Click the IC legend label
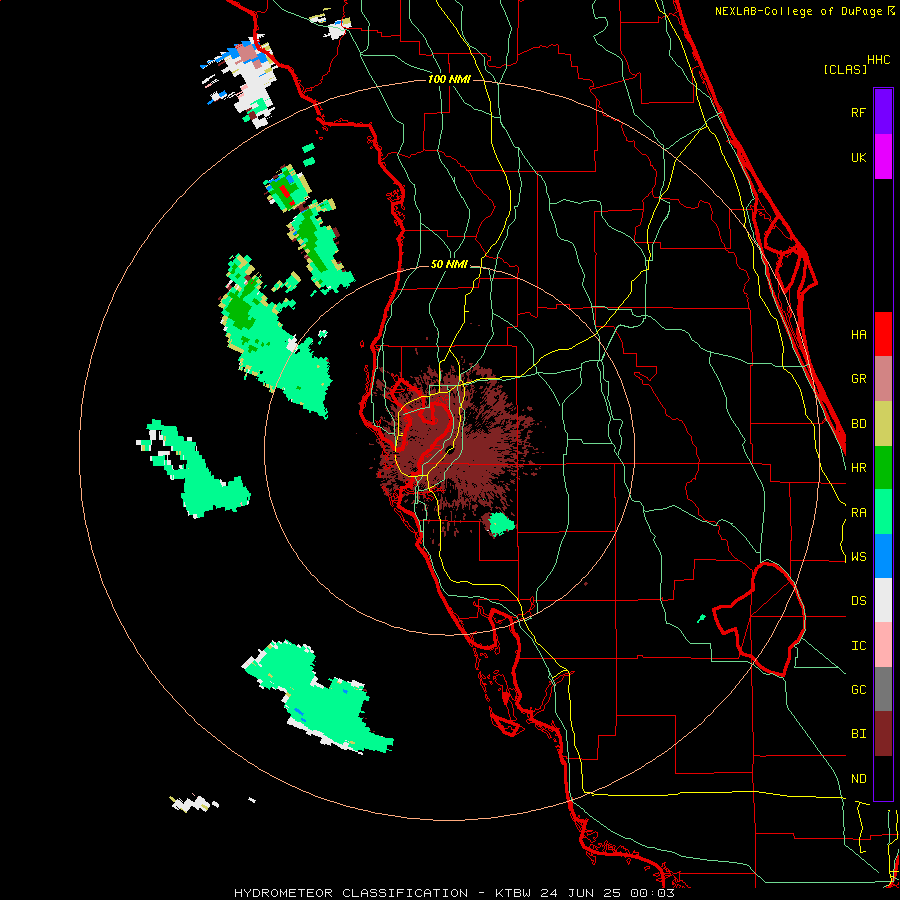 858,646
